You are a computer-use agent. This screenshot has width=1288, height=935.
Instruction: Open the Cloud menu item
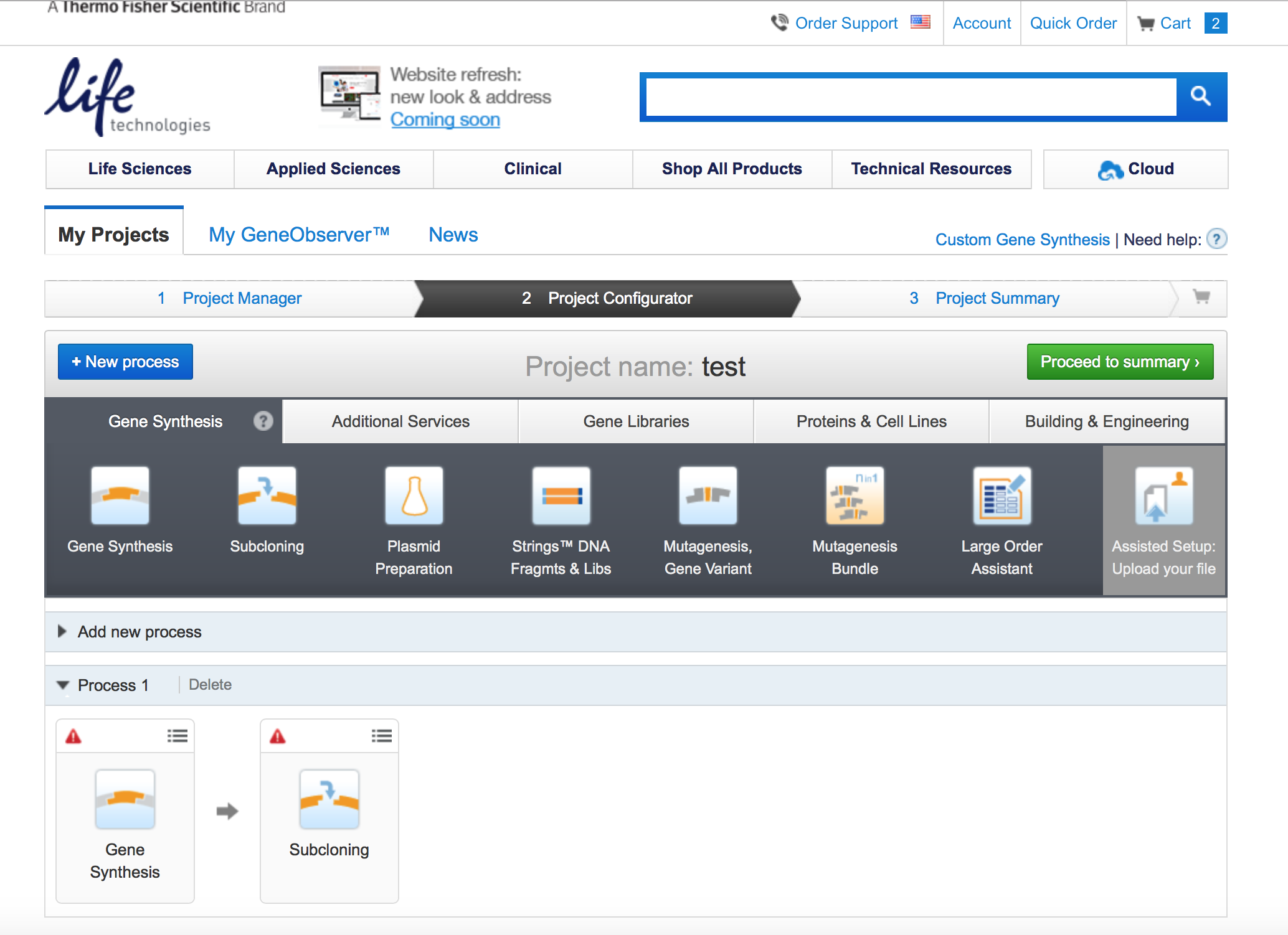point(1135,169)
